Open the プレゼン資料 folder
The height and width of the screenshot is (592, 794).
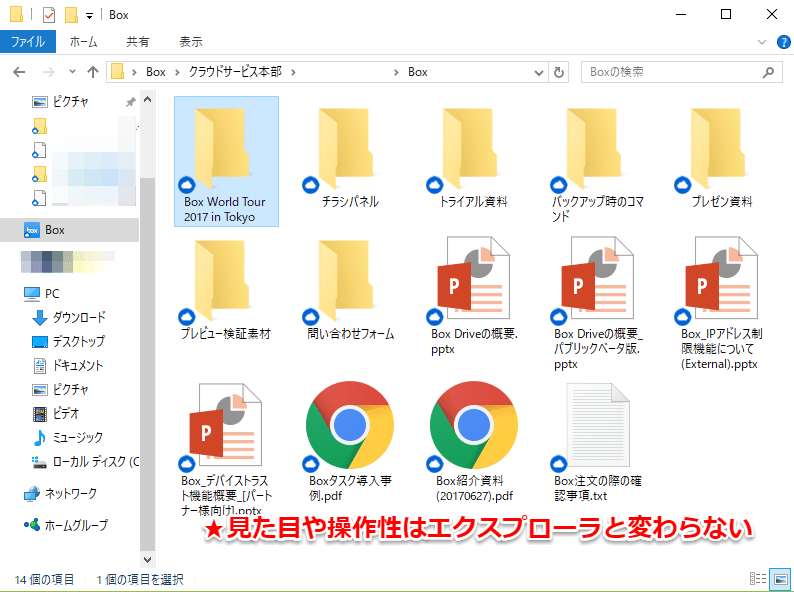coord(722,157)
